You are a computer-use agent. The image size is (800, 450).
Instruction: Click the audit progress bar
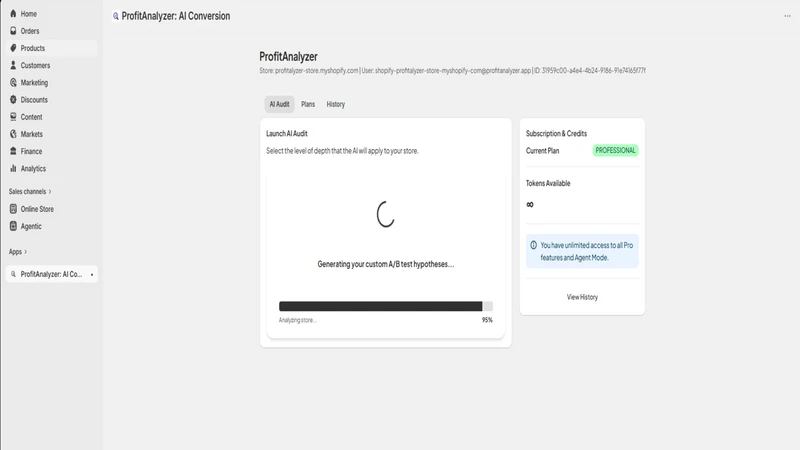[386, 306]
